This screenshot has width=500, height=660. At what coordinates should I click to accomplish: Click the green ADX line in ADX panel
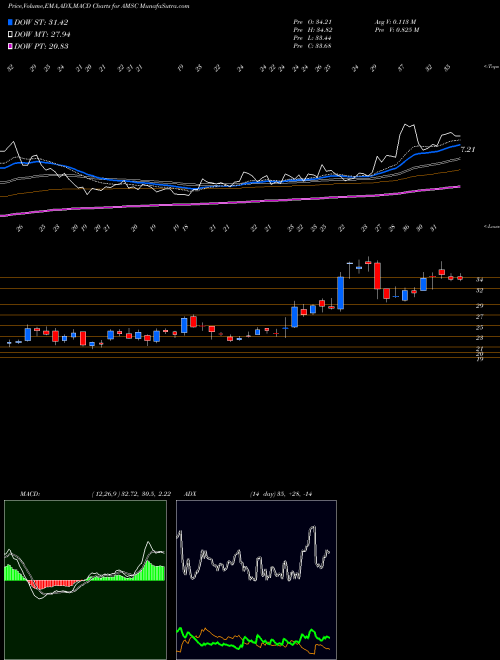click(253, 640)
